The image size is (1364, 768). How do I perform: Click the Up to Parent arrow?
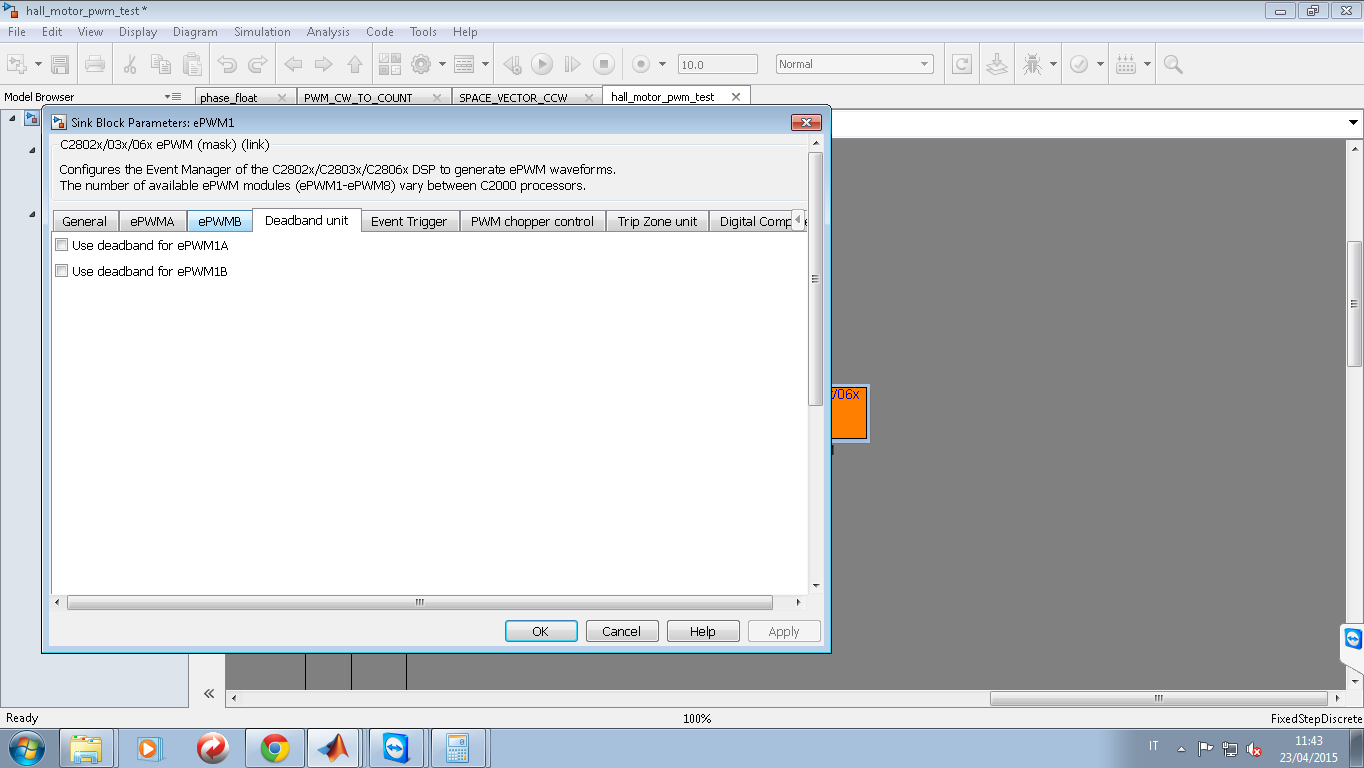(355, 64)
